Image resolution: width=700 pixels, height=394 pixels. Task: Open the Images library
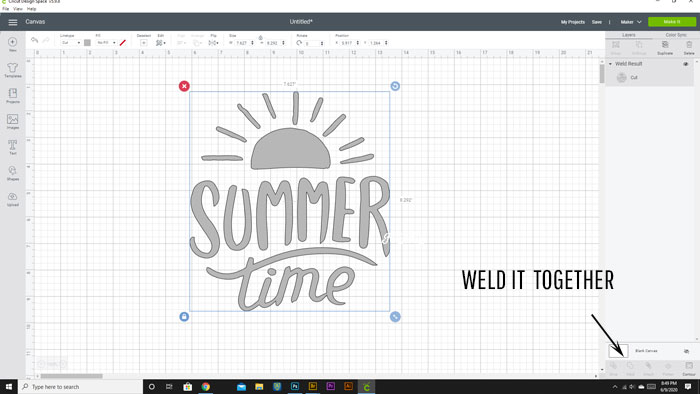[x=12, y=121]
